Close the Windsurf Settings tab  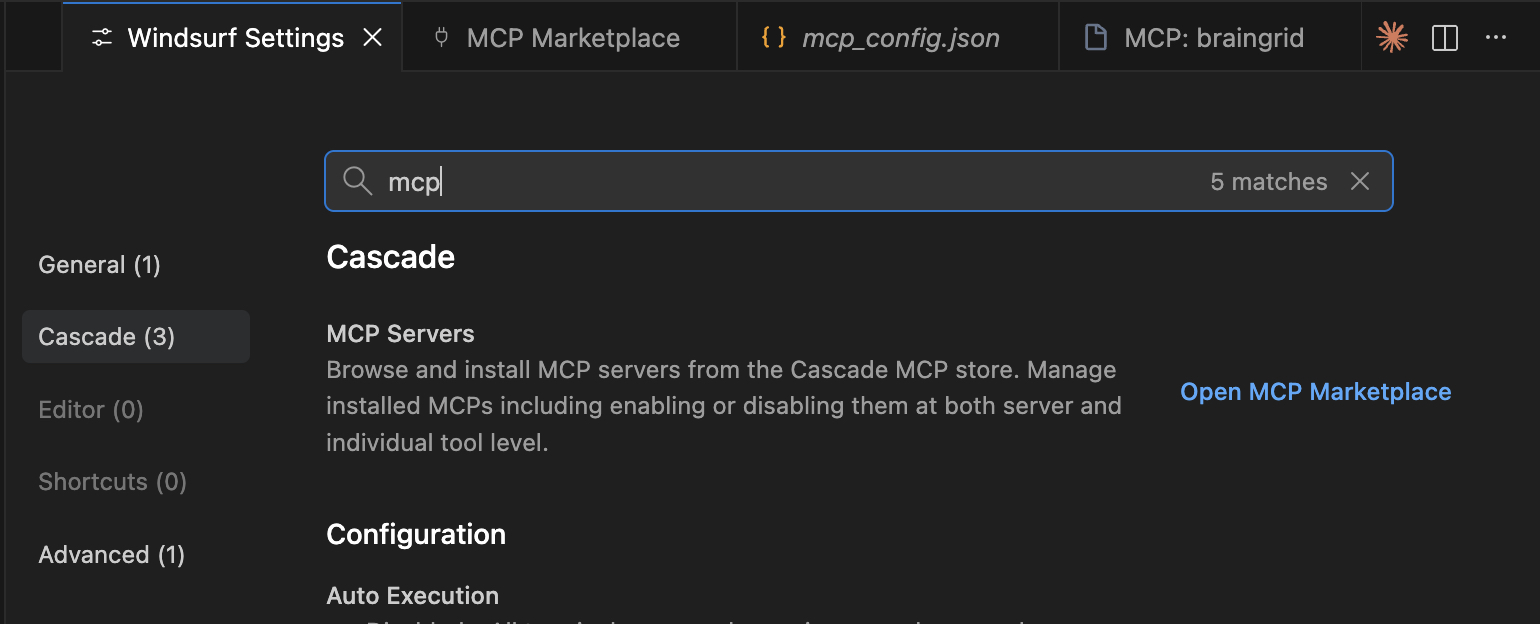[x=372, y=38]
